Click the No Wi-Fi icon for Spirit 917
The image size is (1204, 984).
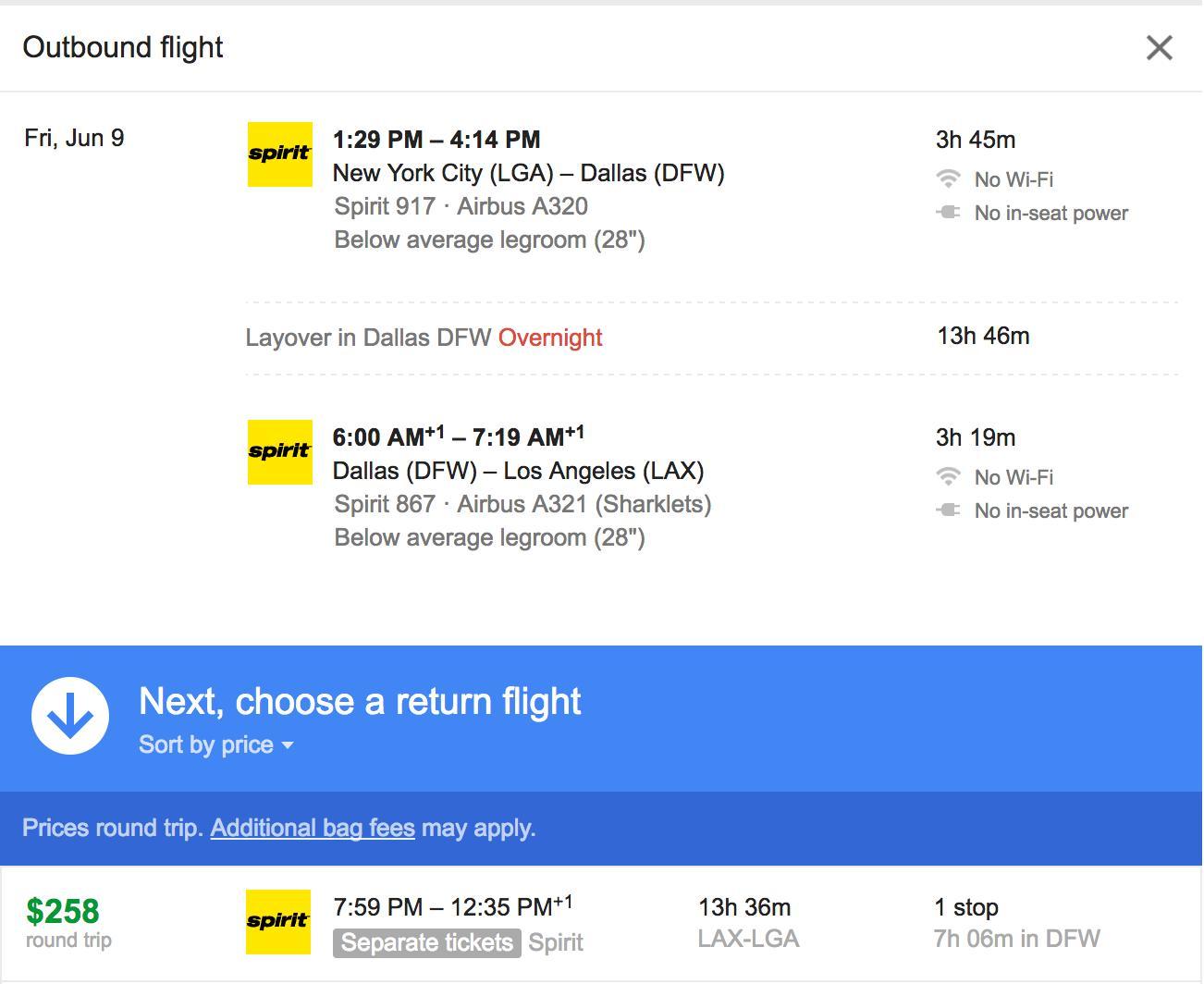point(948,178)
